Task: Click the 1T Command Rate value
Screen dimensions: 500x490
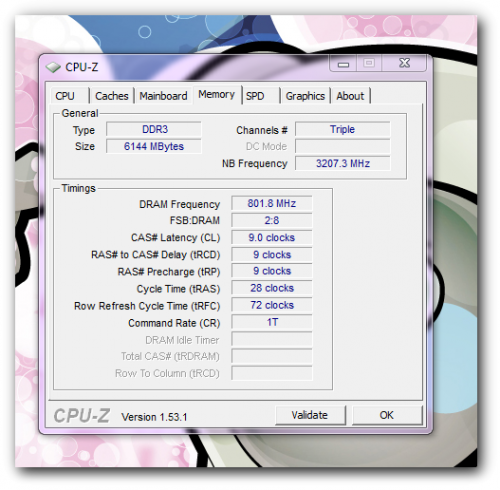Action: pos(272,322)
